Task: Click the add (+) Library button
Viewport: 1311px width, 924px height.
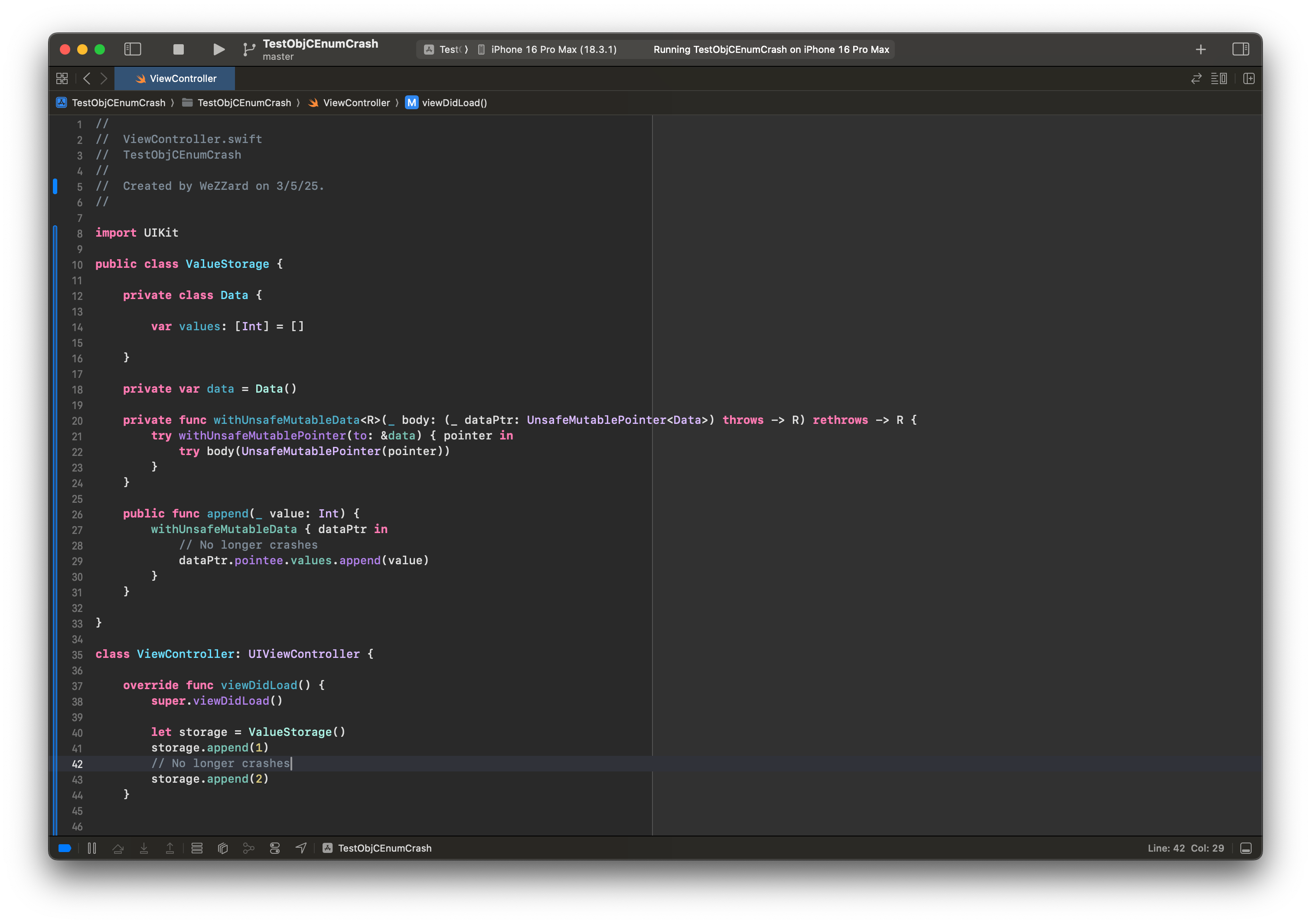Action: pos(1200,50)
